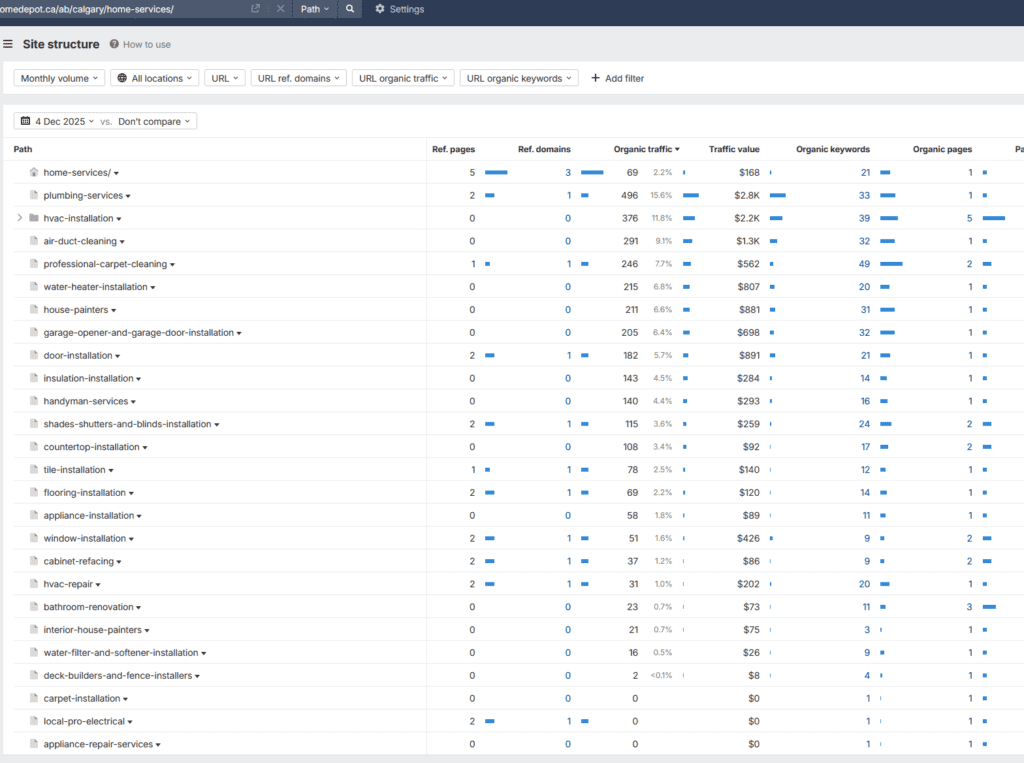Toggle the hamburger sidebar menu
The width and height of the screenshot is (1024, 763).
(x=8, y=44)
